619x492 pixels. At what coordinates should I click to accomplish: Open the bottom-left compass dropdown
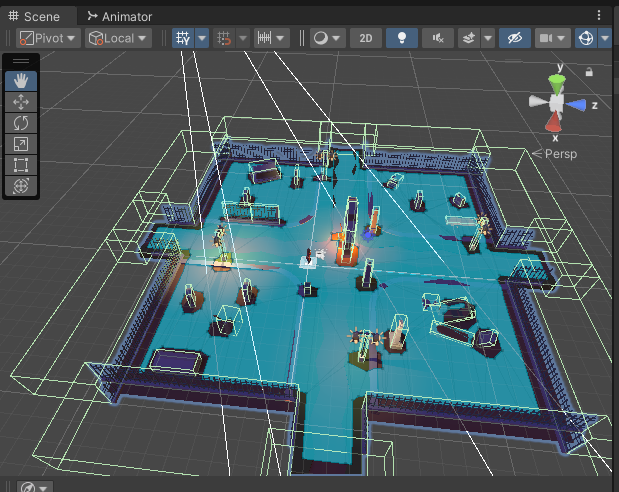pos(34,487)
